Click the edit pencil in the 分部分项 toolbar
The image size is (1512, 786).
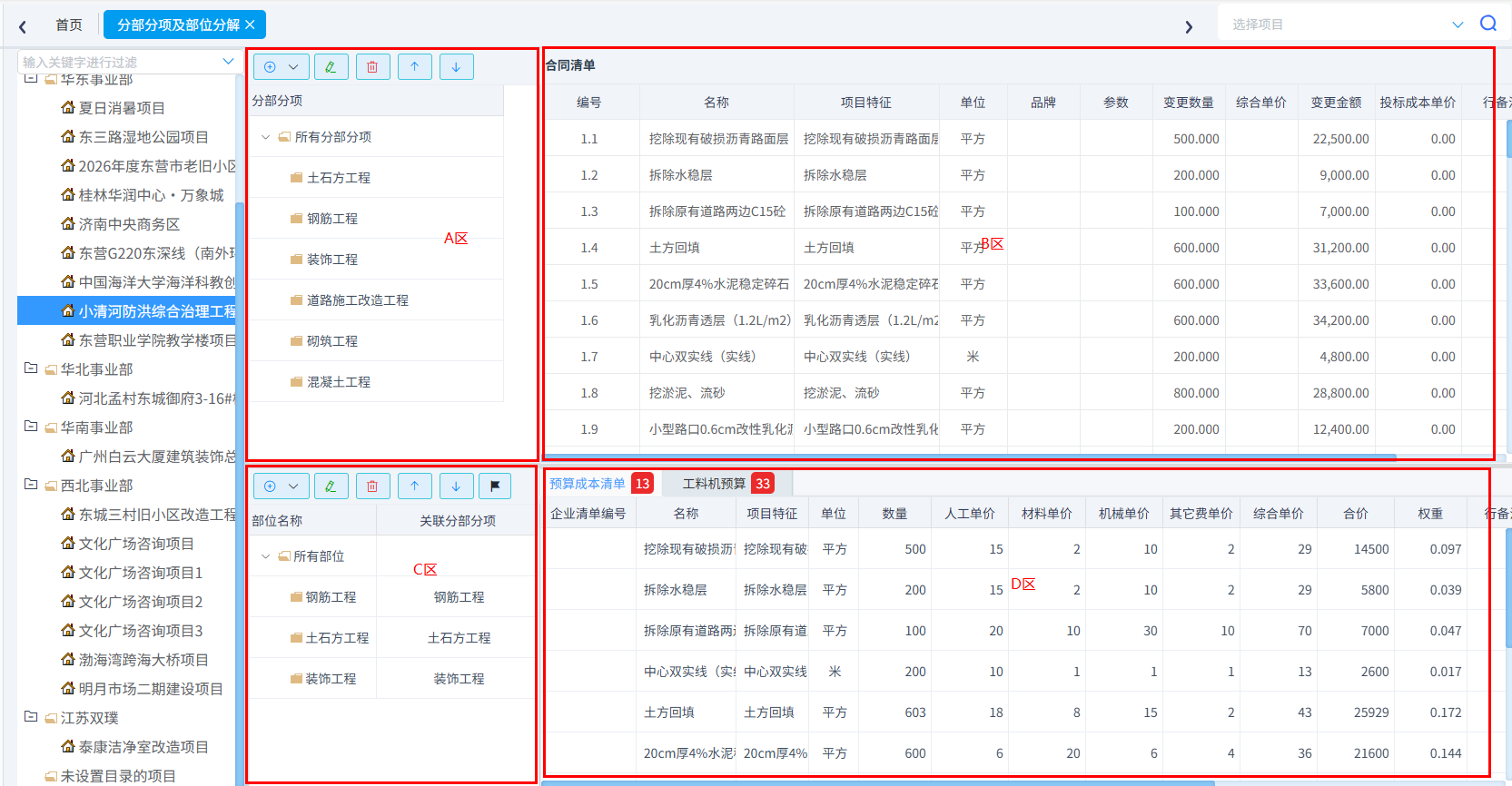click(x=331, y=67)
